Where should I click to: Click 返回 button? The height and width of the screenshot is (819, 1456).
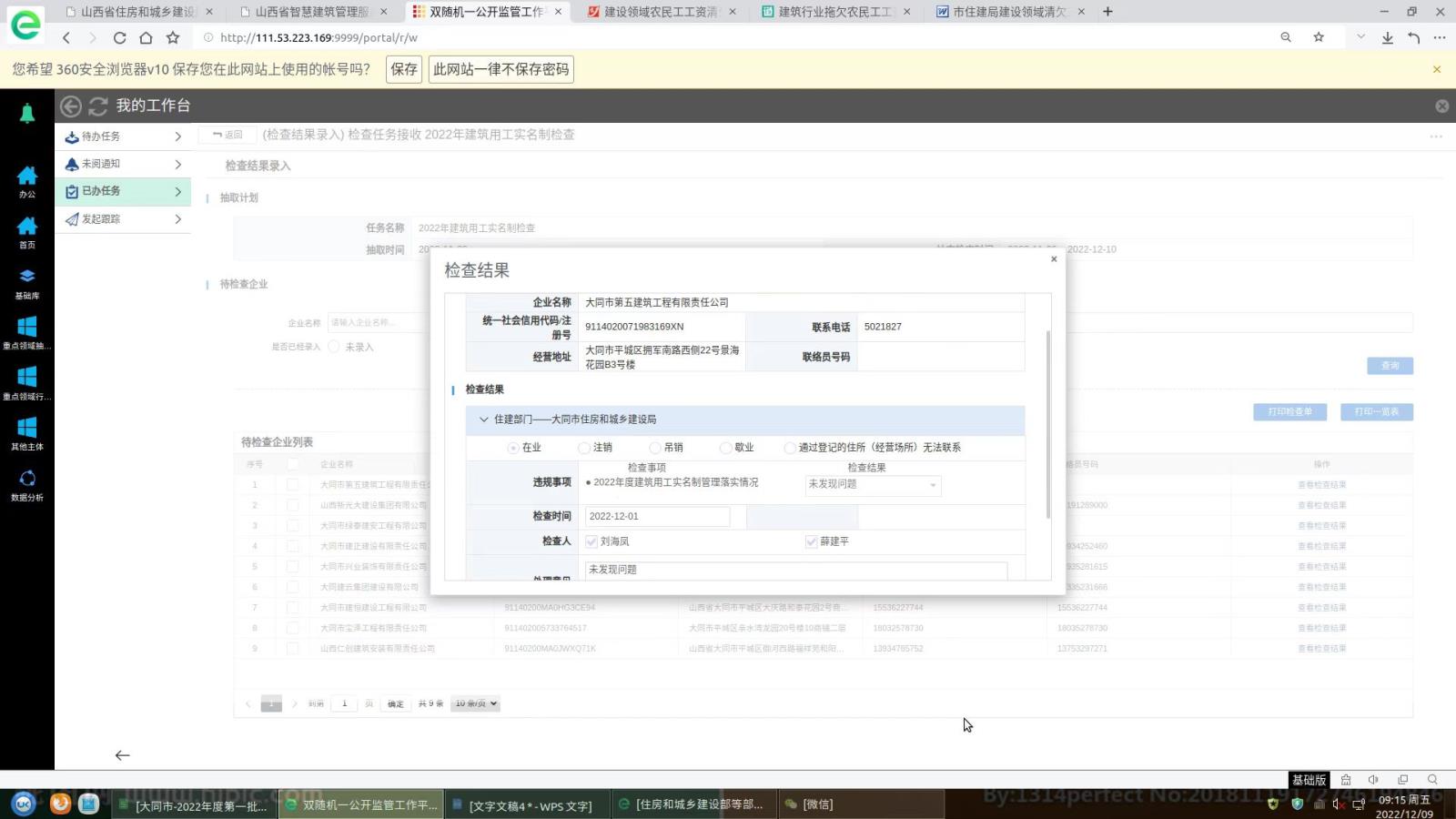pos(227,135)
